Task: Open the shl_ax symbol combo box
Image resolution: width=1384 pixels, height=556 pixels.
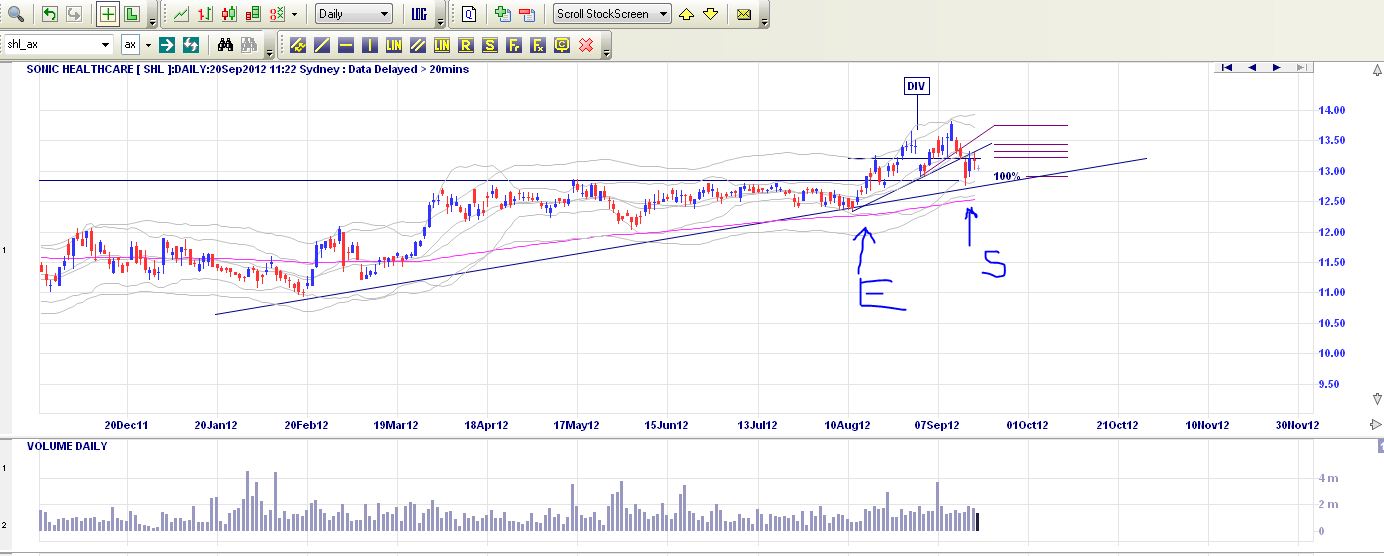Action: pyautogui.click(x=58, y=45)
